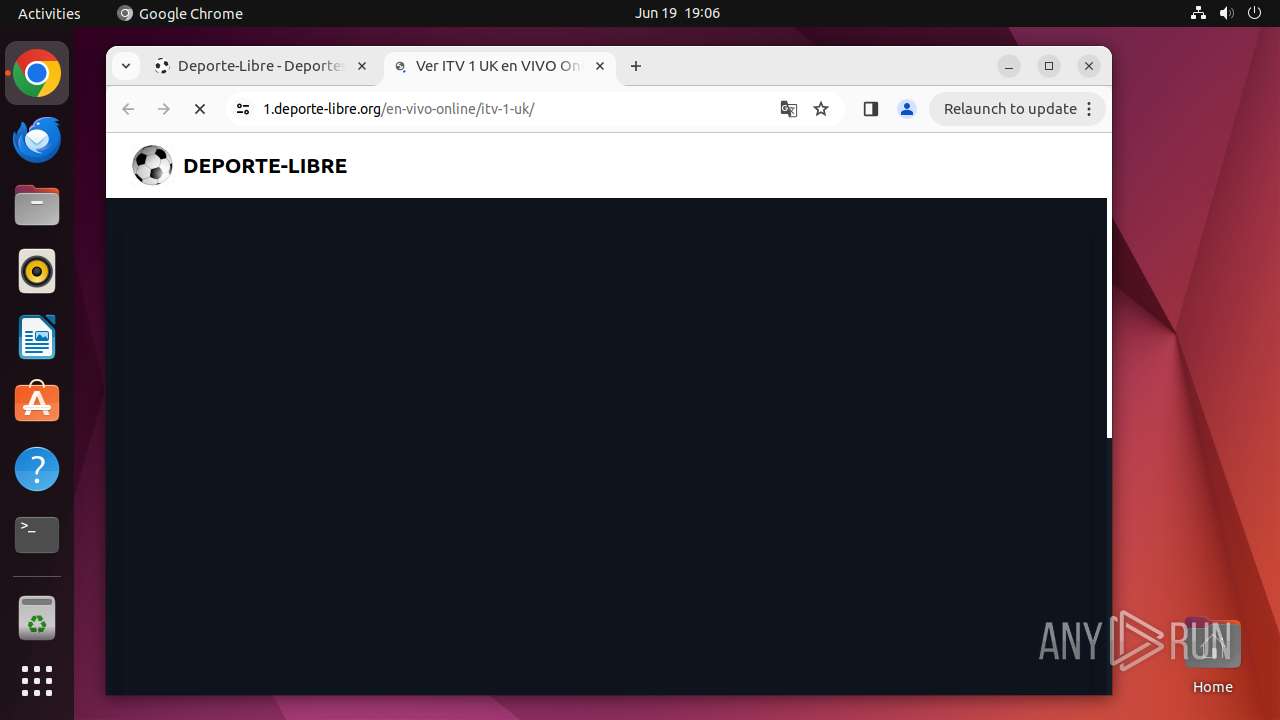
Task: Click the power icon in top bar
Action: 1254,13
